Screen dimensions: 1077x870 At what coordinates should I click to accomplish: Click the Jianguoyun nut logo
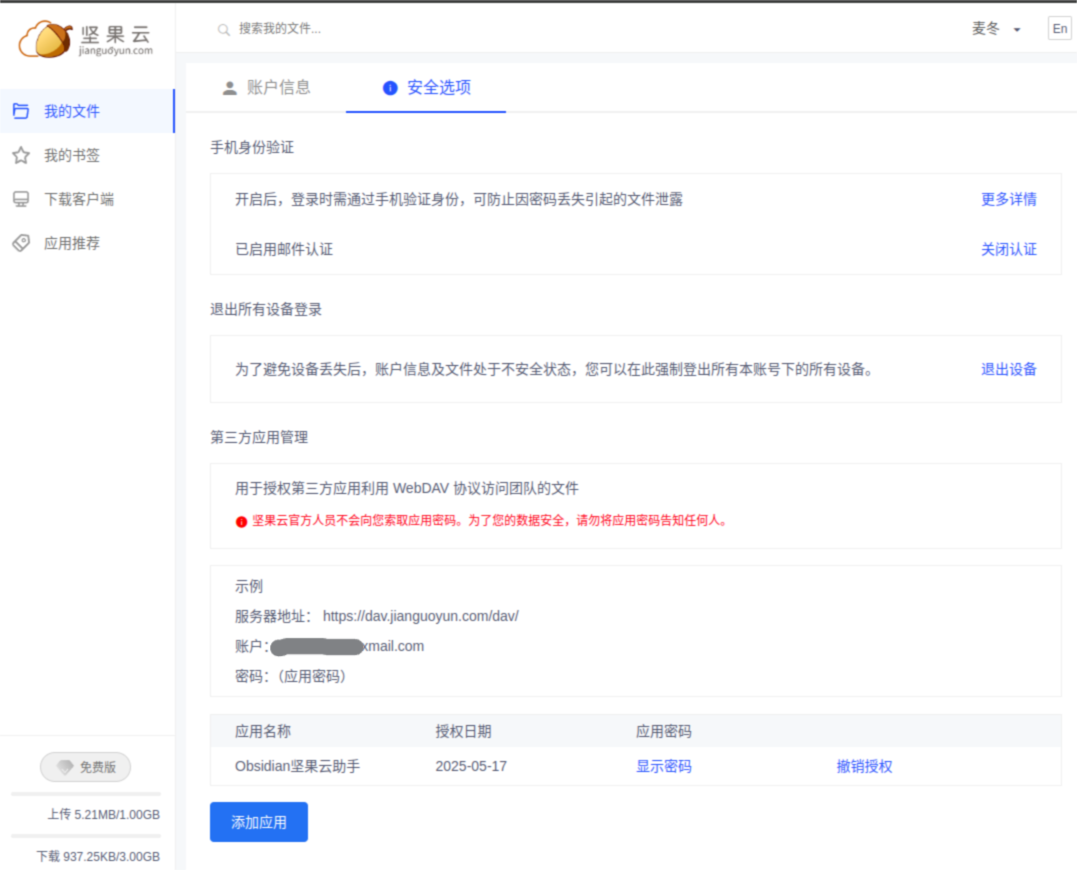[44, 38]
